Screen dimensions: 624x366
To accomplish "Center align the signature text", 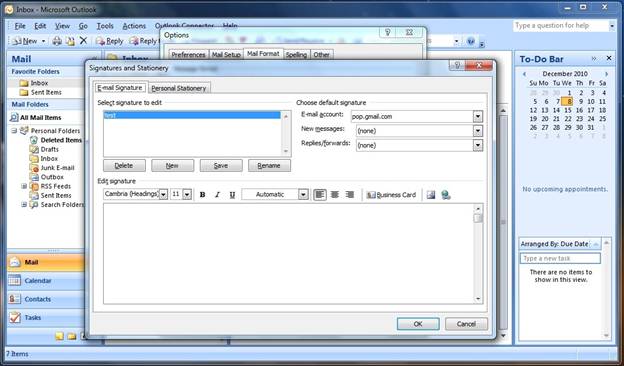I will [x=335, y=195].
